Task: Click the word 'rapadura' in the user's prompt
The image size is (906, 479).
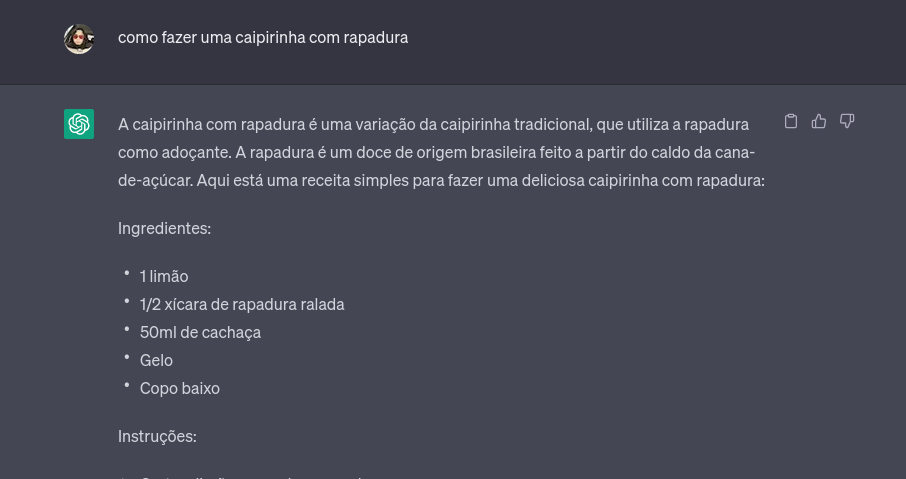Action: click(x=376, y=38)
